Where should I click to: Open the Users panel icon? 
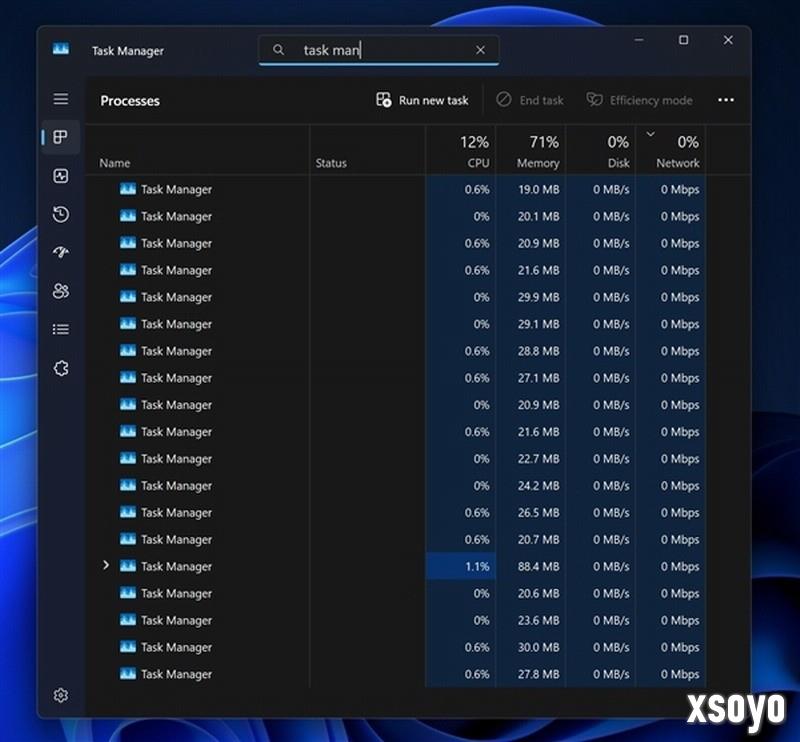60,290
